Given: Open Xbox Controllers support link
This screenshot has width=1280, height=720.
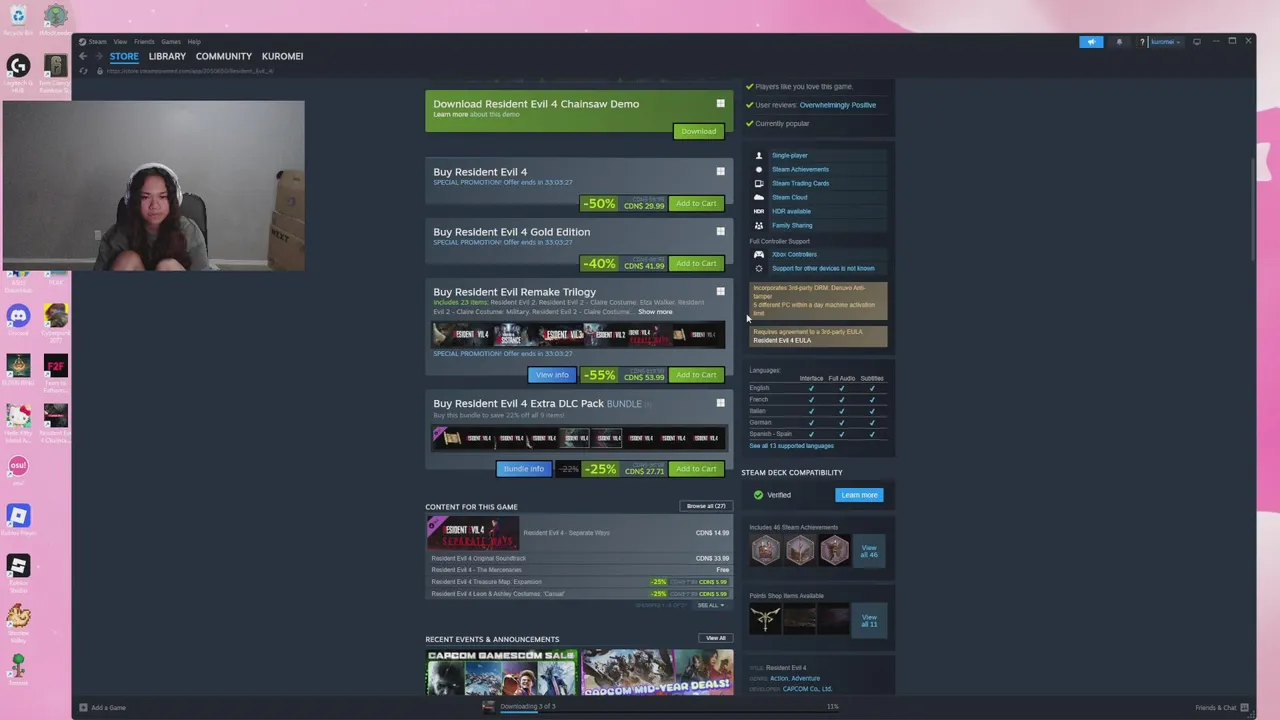Looking at the screenshot, I should point(794,255).
